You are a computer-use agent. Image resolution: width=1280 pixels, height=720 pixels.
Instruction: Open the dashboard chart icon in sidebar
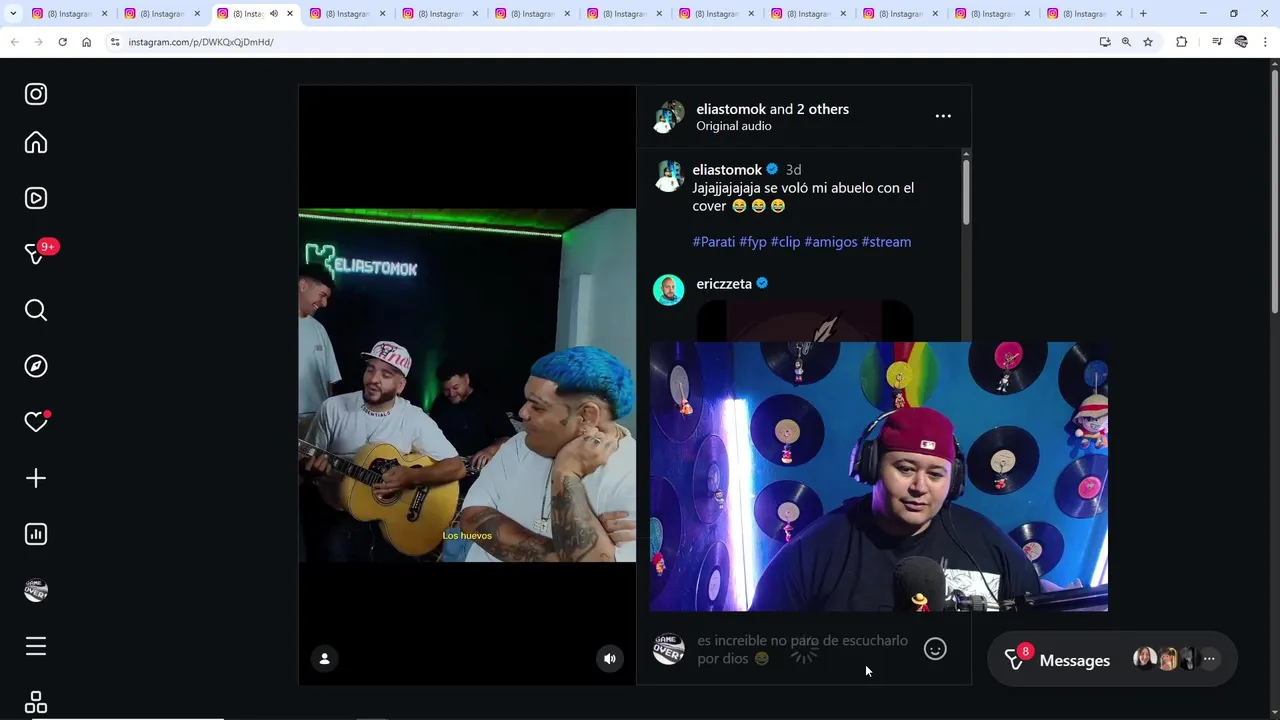point(36,534)
